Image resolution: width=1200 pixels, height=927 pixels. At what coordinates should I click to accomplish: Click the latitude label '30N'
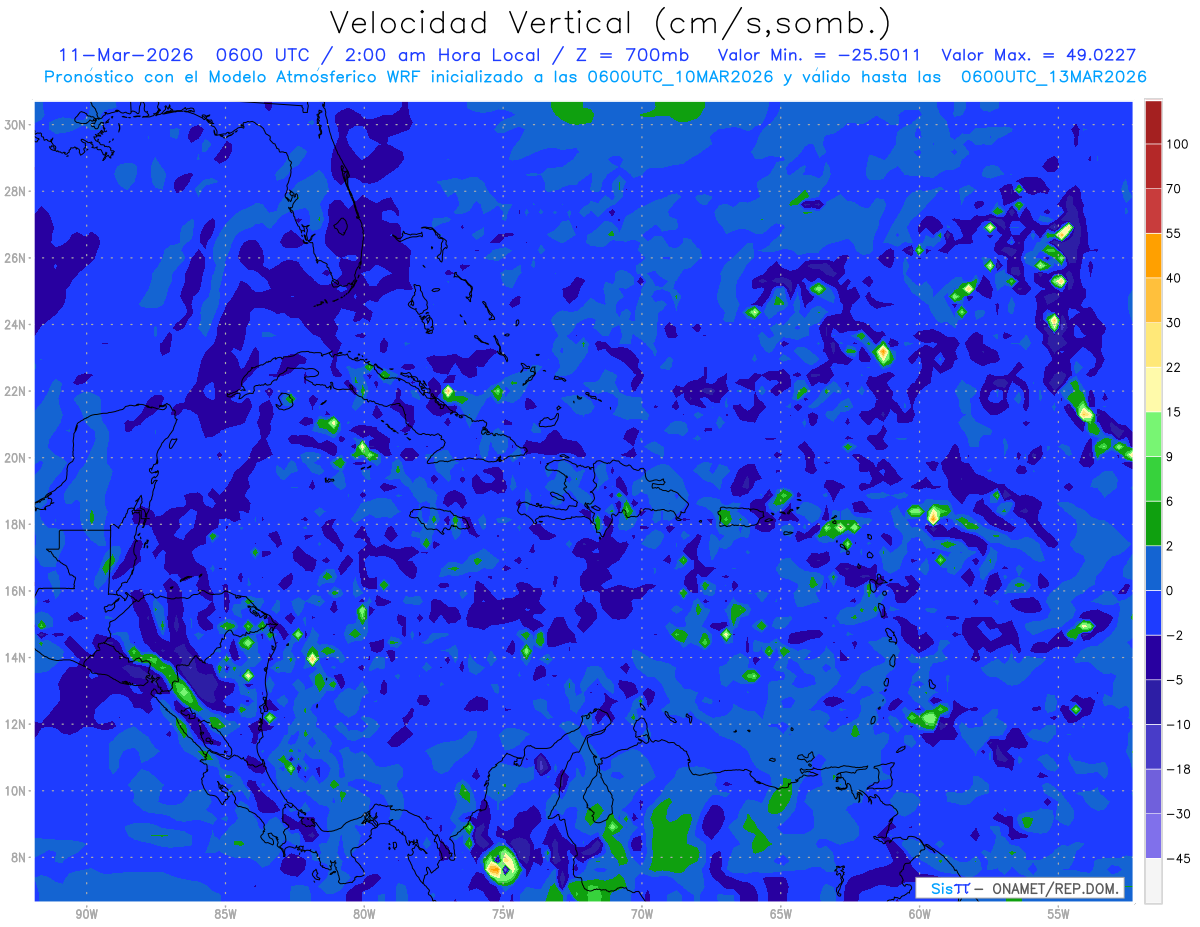tap(15, 125)
